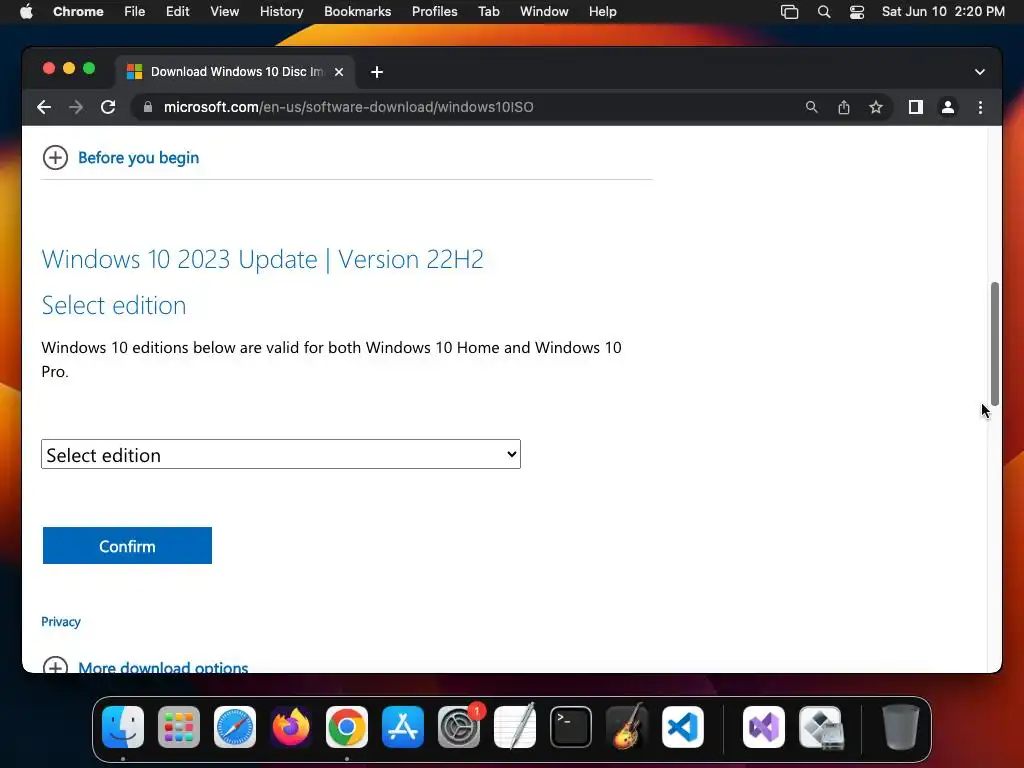Open Visual Studio from the Dock
The image size is (1024, 768).
click(764, 727)
